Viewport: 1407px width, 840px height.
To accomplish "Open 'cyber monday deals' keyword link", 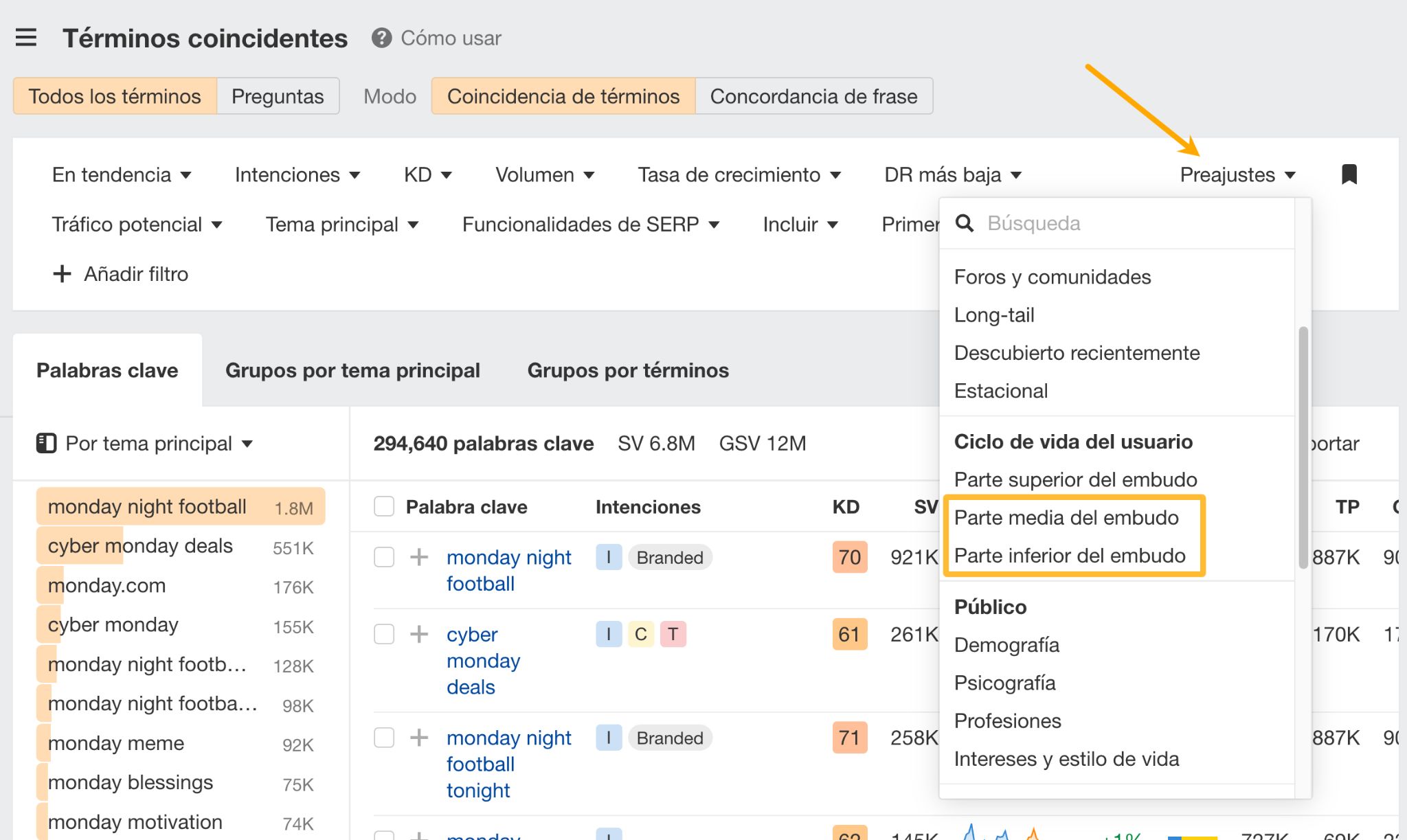I will (483, 660).
